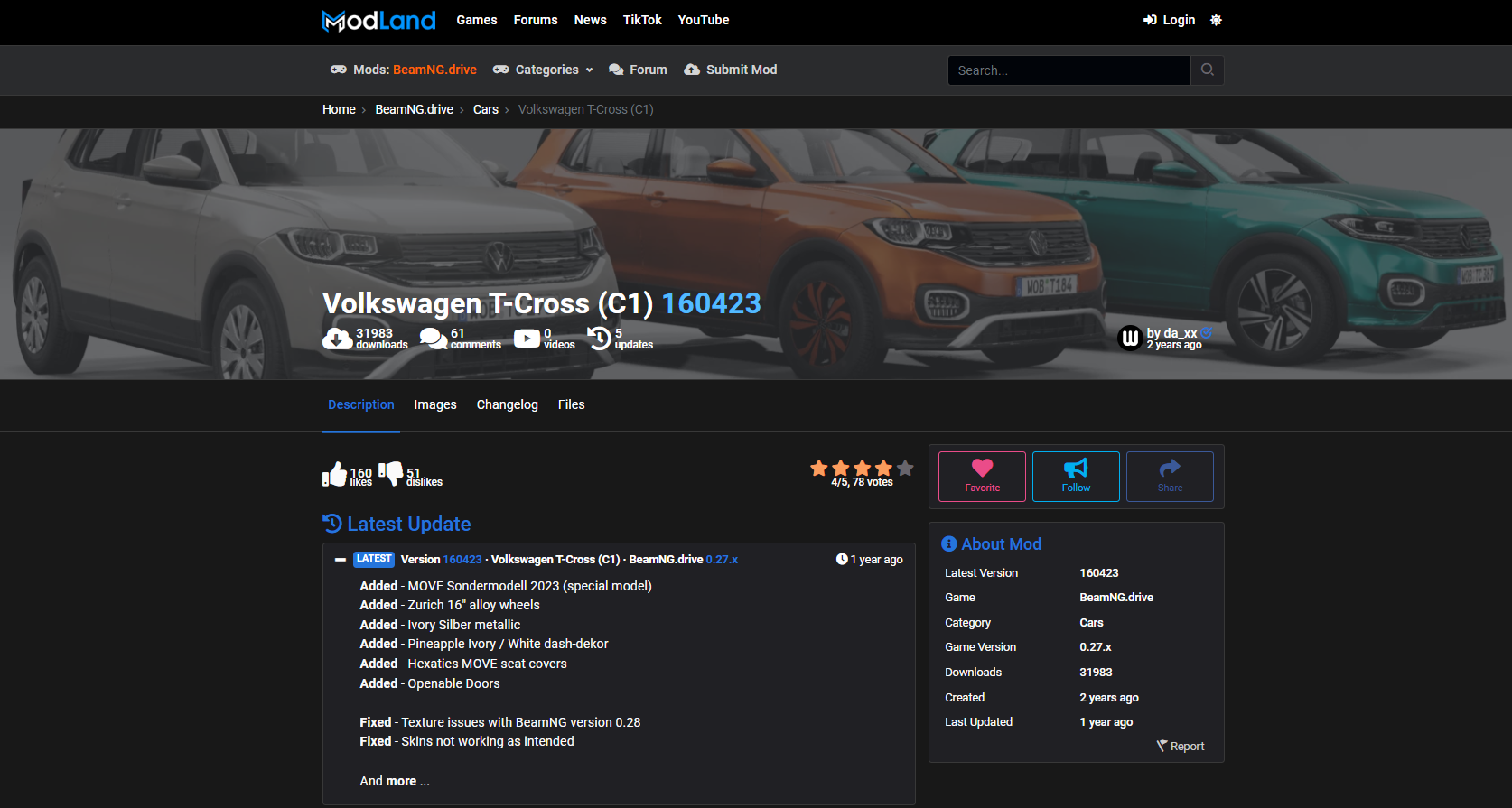Share the mod using arrow button

[x=1170, y=477]
